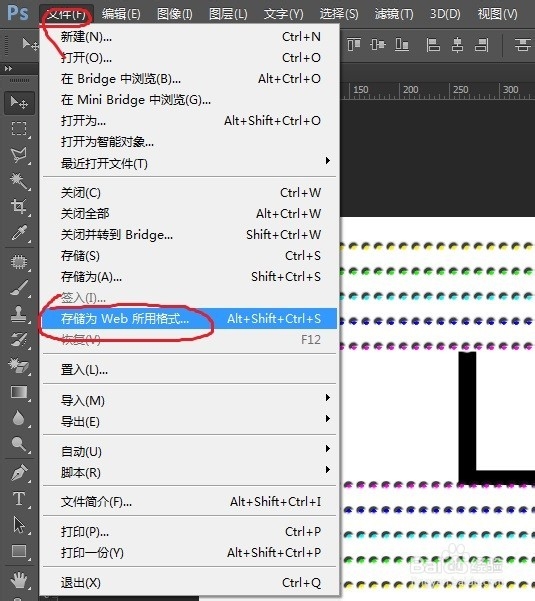Select the Path Selection tool
Viewport: 535px width, 601px height.
click(19, 525)
